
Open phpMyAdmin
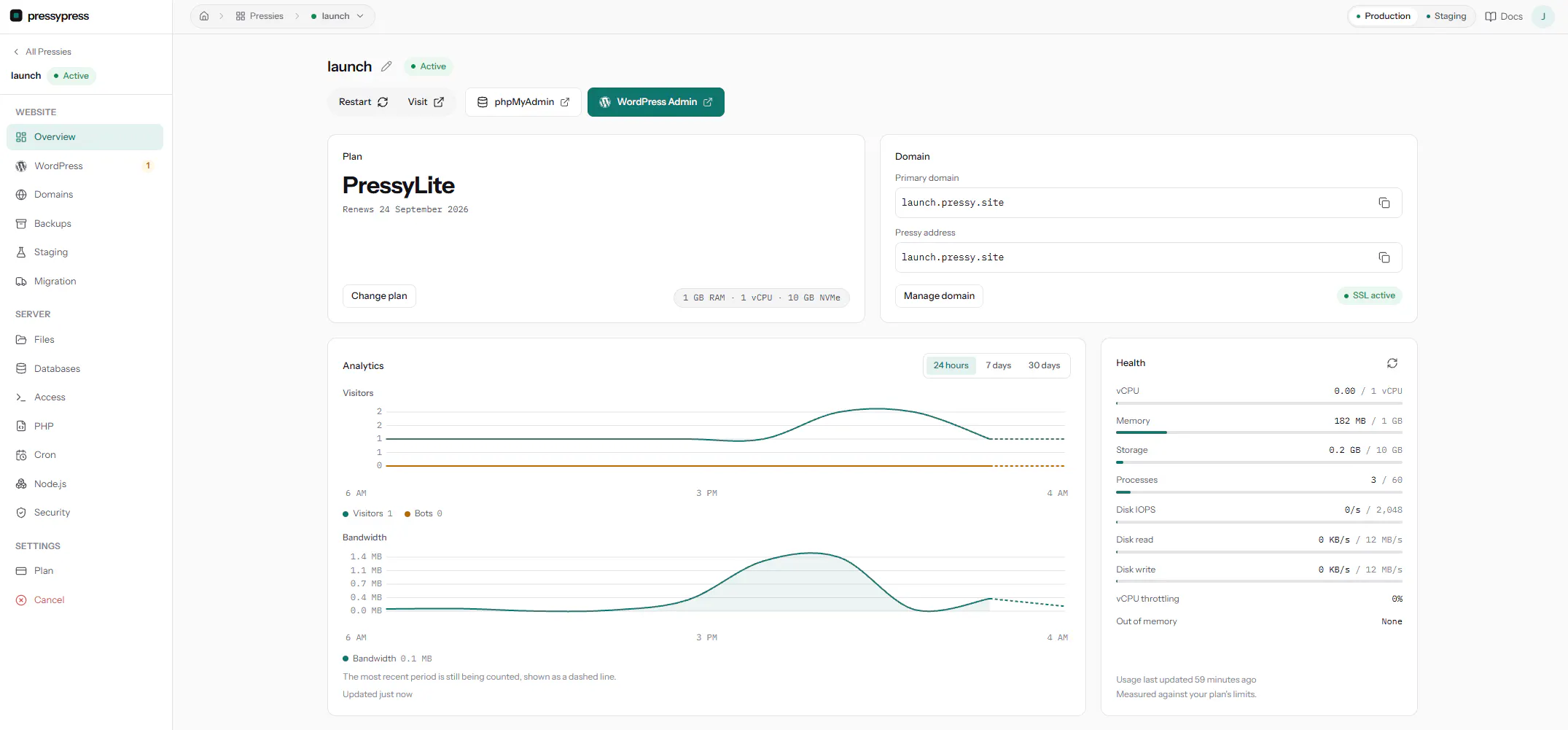click(523, 102)
